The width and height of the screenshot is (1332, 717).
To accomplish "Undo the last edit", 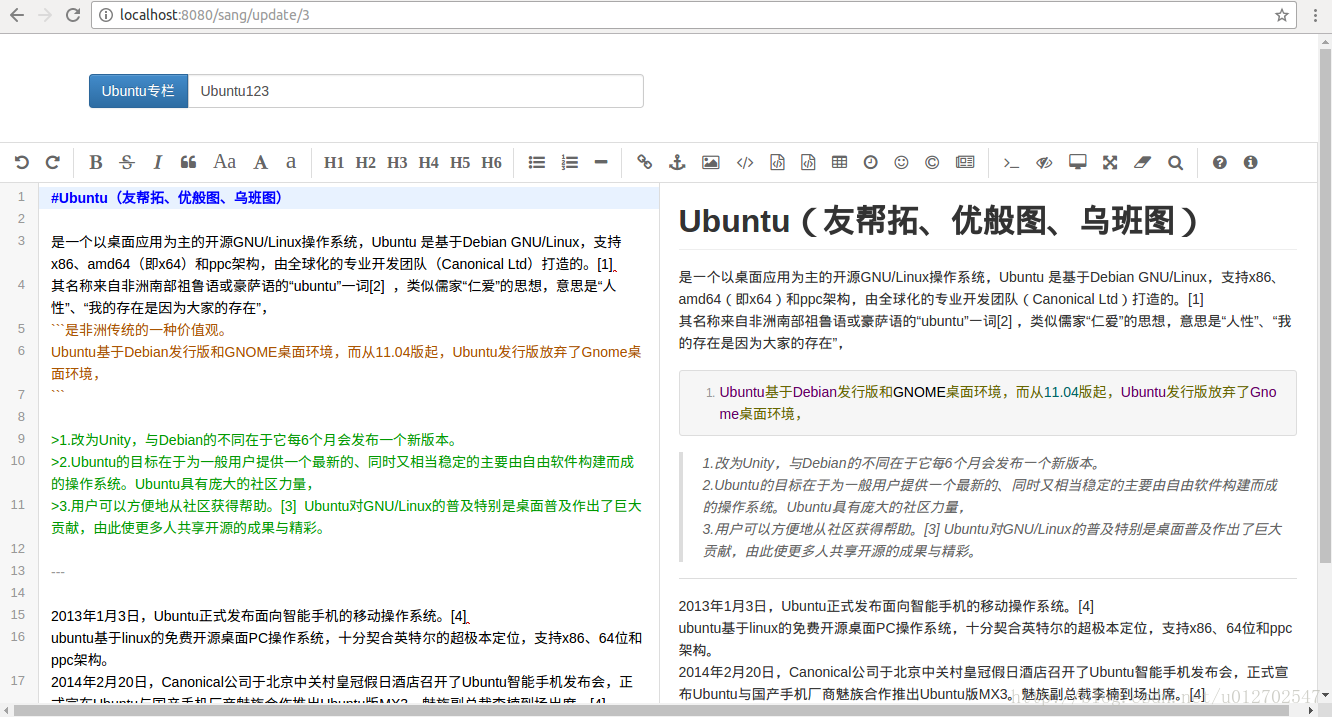I will [22, 162].
